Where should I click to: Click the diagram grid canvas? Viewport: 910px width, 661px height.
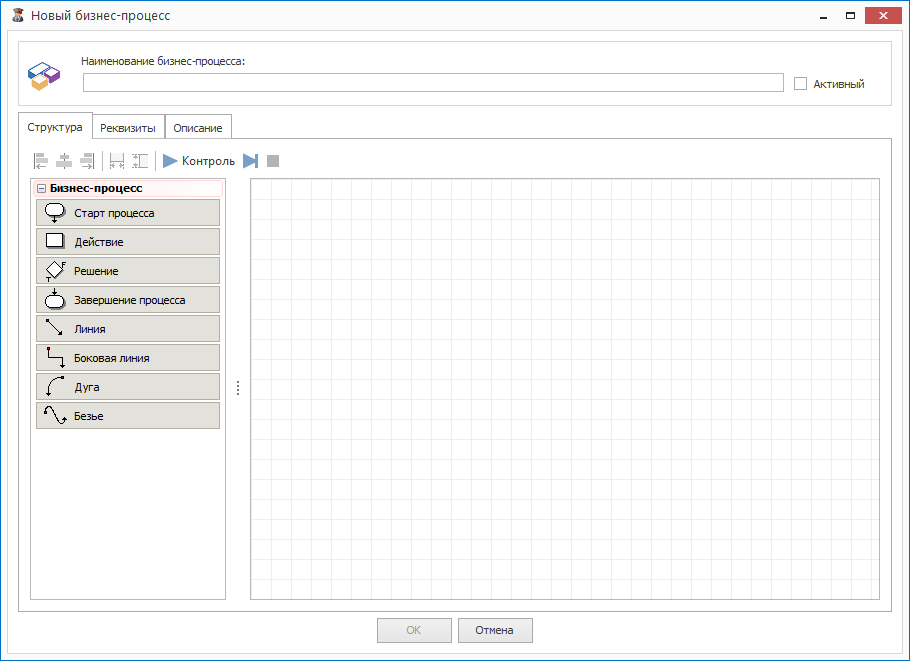(x=565, y=389)
